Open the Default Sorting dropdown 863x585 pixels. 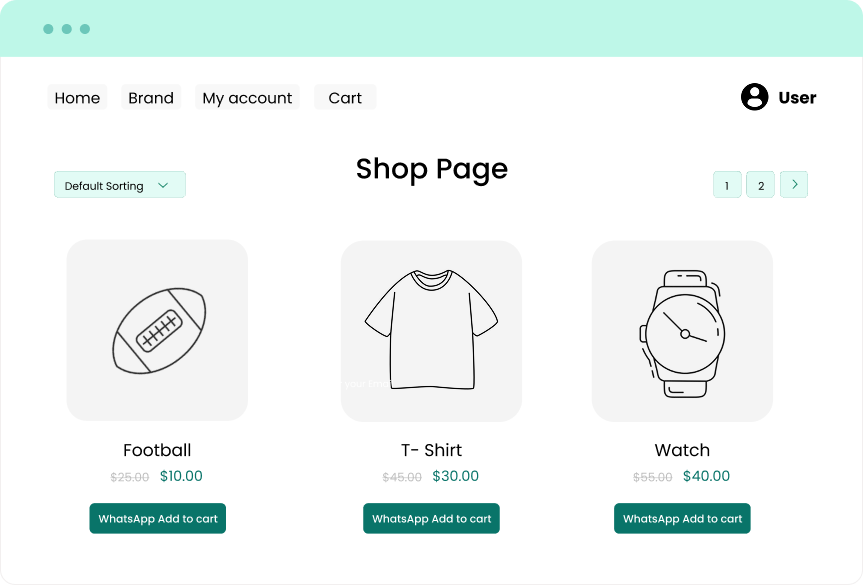tap(119, 184)
